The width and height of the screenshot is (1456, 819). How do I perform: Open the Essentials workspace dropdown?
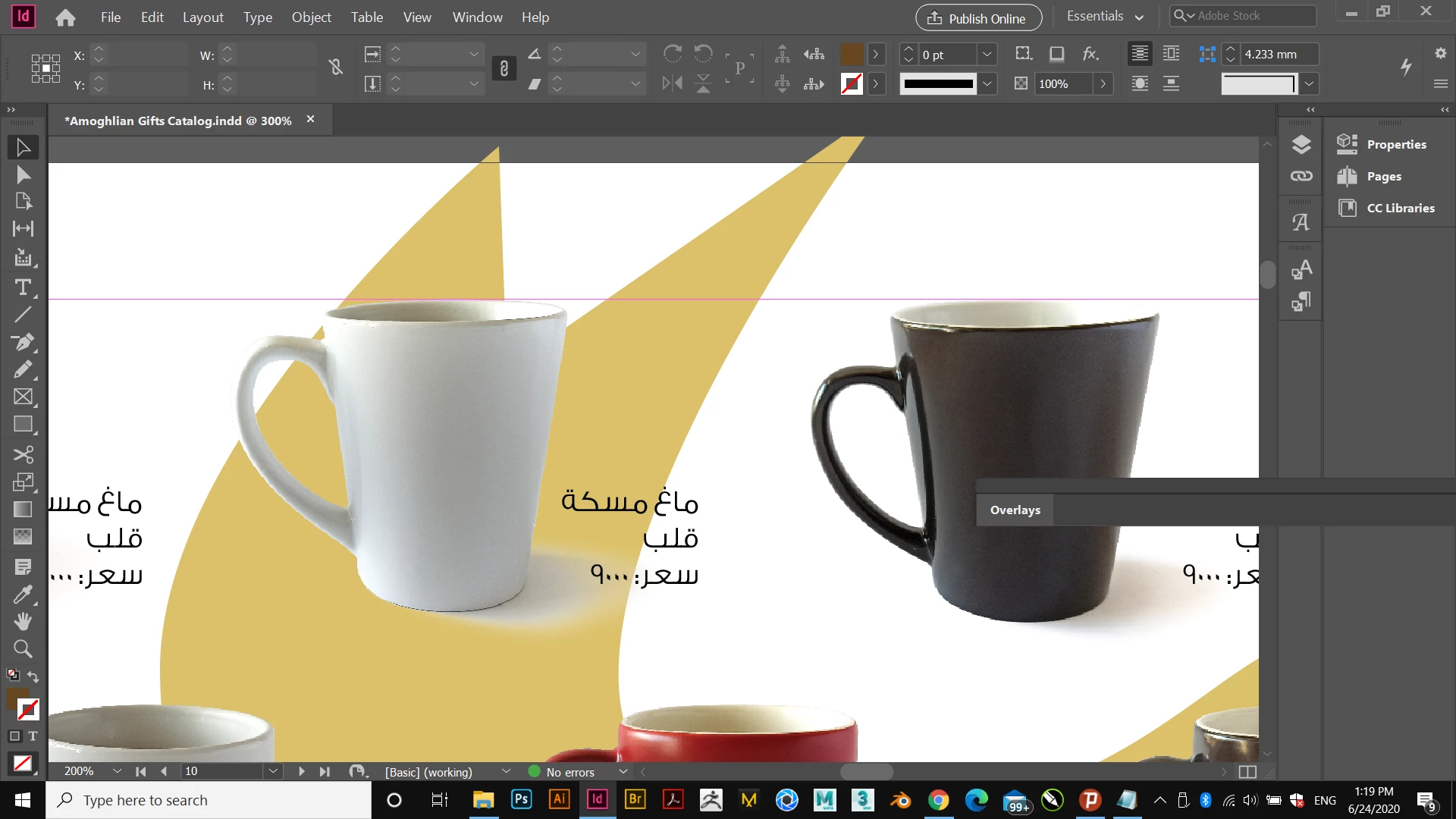tap(1105, 17)
